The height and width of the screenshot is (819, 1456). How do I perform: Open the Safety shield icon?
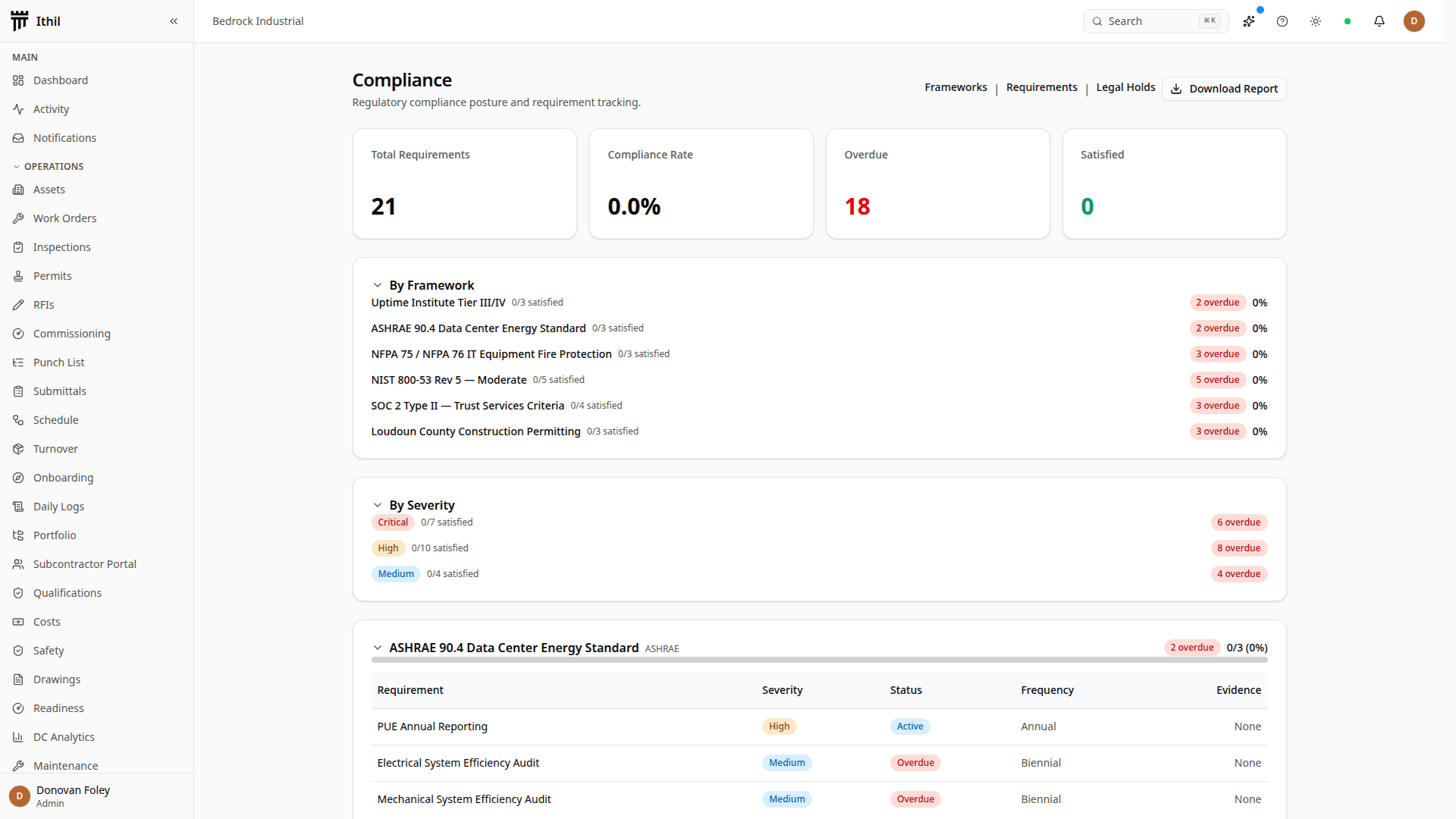pos(18,651)
